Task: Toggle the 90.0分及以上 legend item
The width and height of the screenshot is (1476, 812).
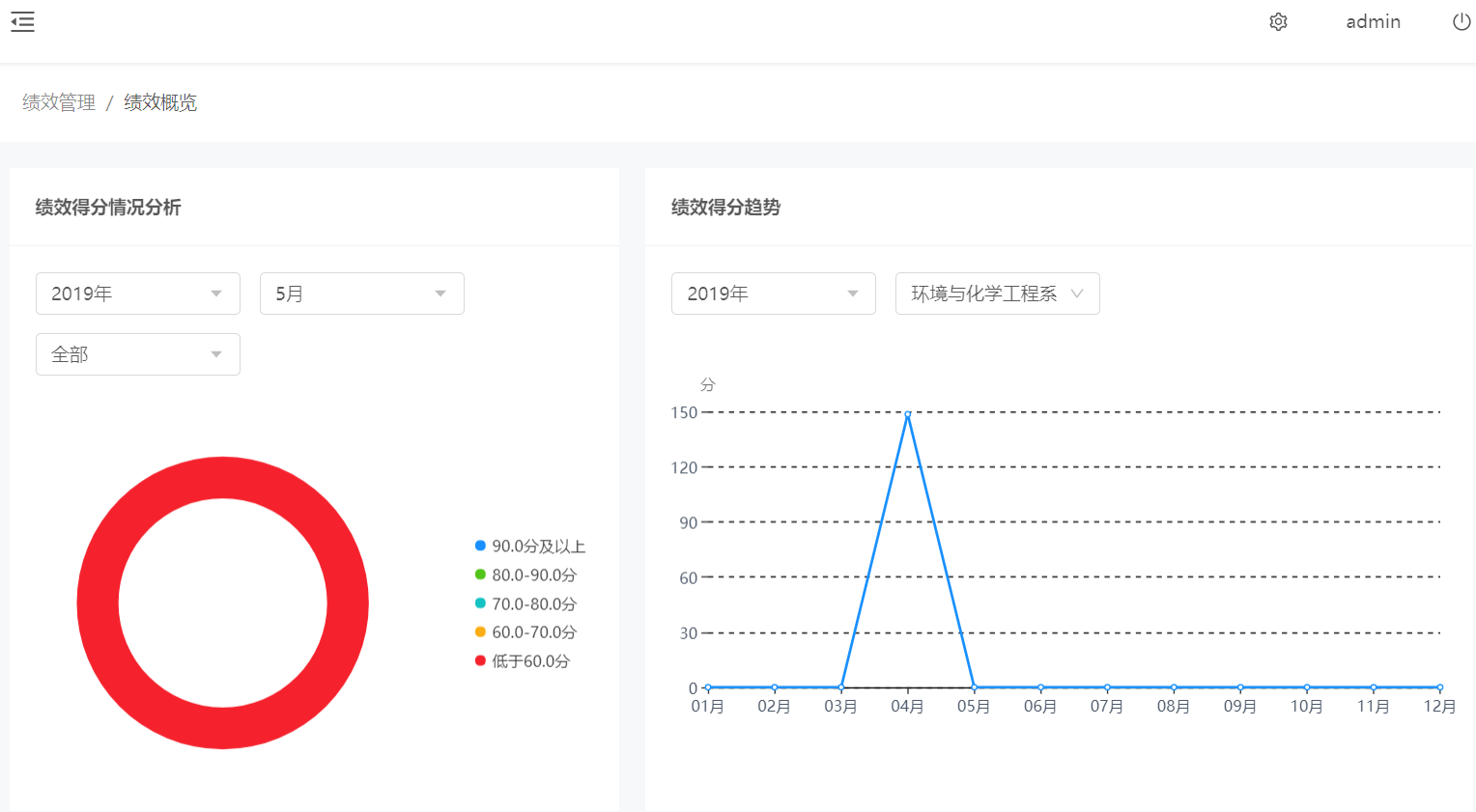Action: pyautogui.click(x=529, y=546)
